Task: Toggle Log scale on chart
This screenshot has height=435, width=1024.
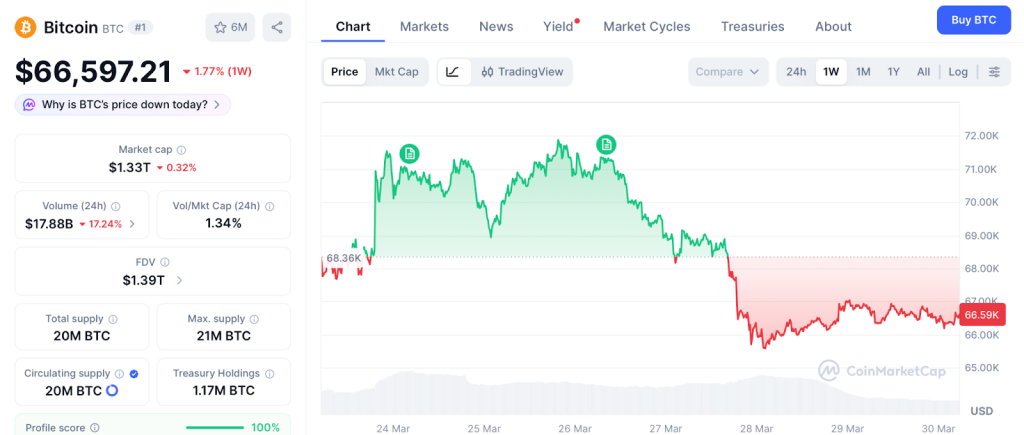Action: 958,72
